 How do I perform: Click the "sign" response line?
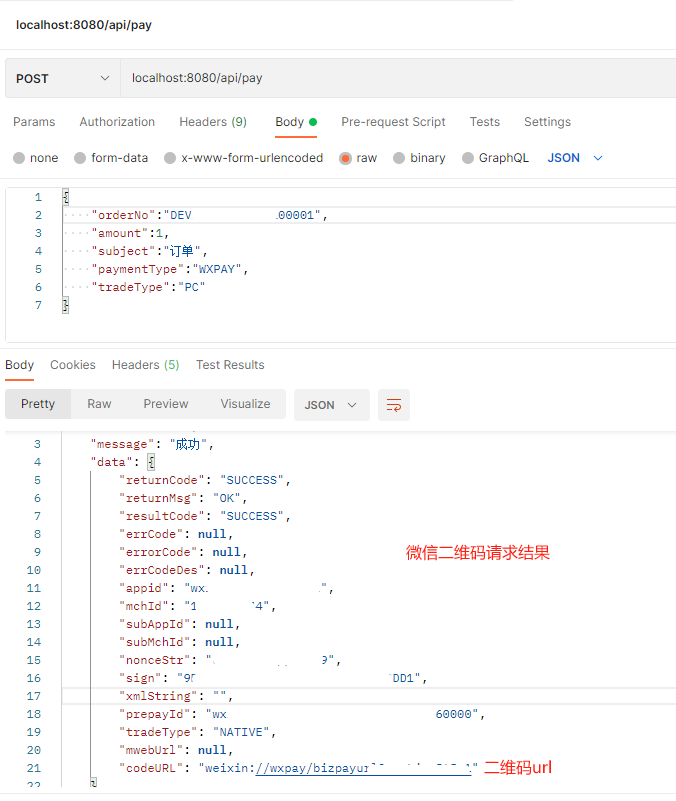(x=273, y=678)
